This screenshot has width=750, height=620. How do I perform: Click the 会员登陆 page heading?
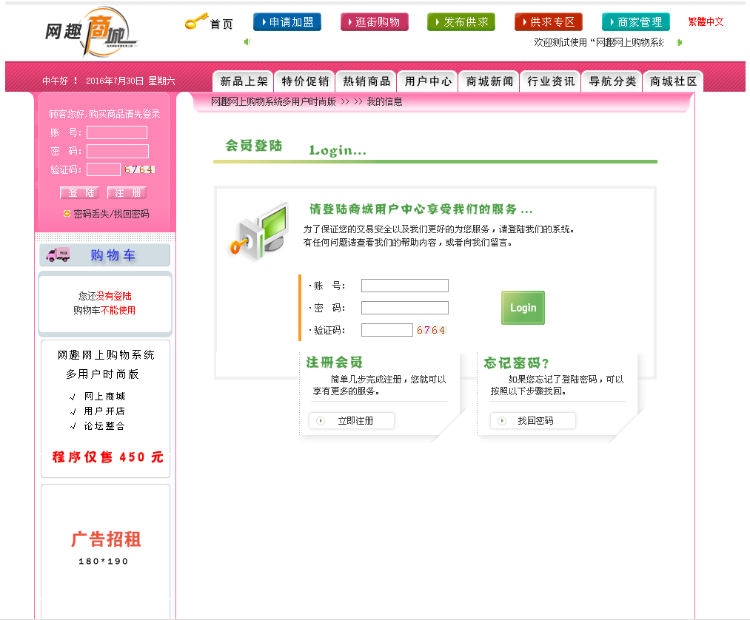point(254,145)
